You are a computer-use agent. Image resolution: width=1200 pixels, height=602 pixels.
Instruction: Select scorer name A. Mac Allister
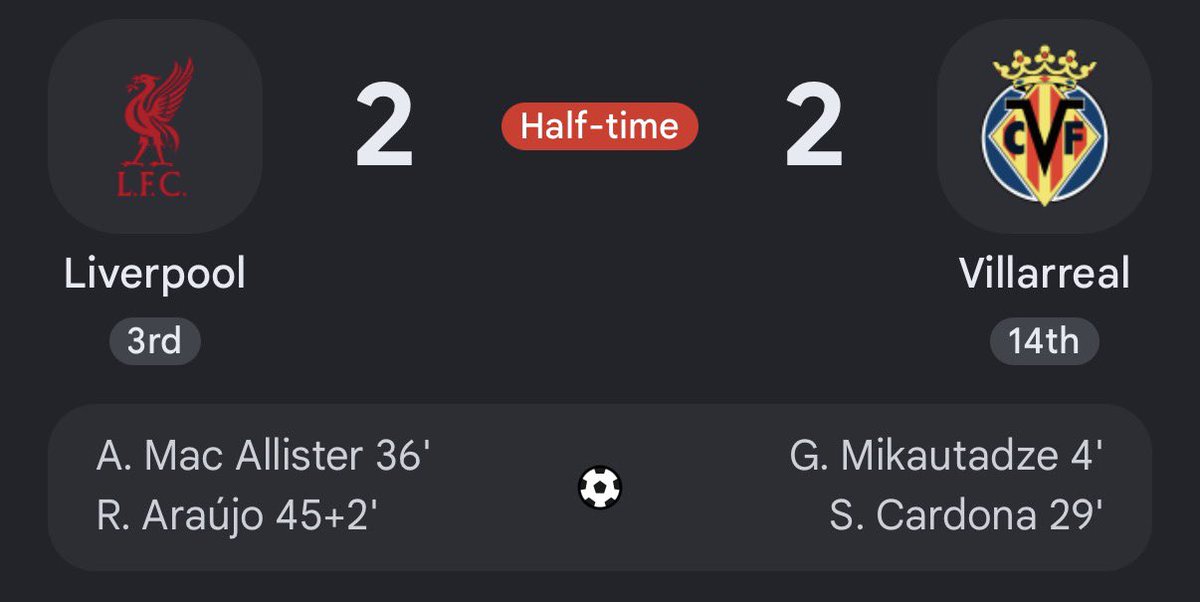(229, 457)
